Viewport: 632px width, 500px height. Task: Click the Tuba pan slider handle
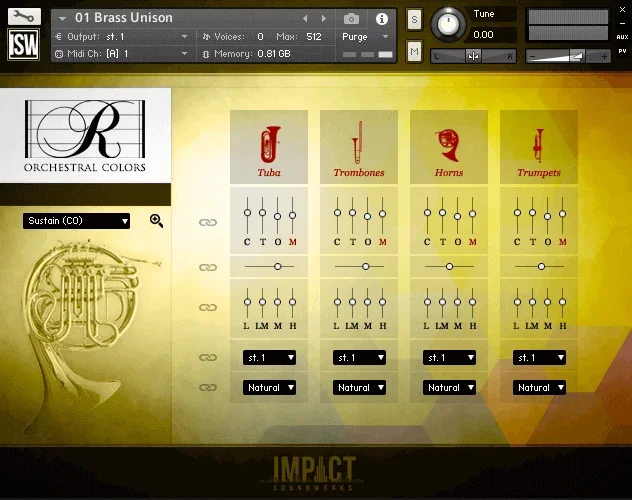(278, 266)
